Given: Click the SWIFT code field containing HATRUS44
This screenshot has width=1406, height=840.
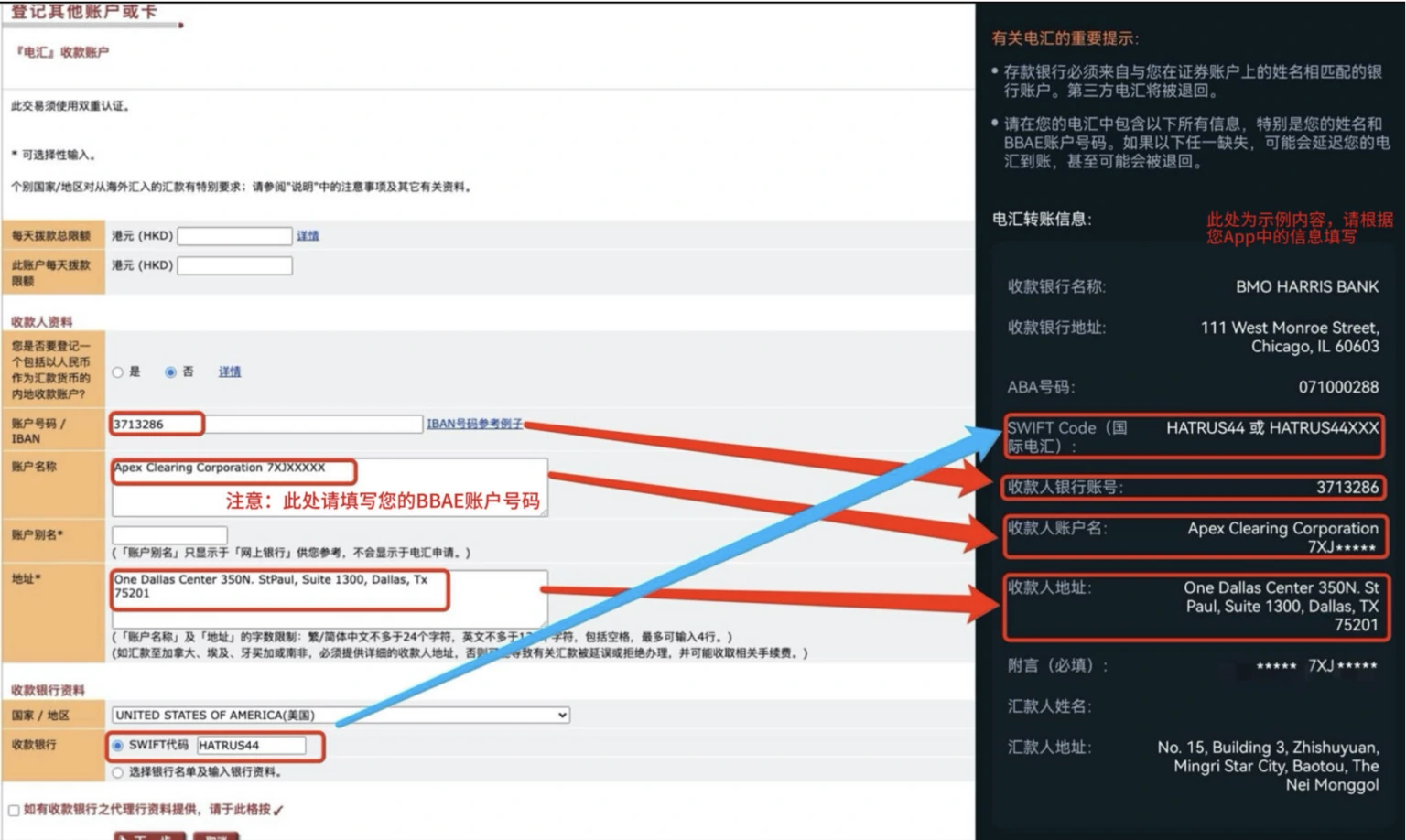Looking at the screenshot, I should (x=251, y=746).
